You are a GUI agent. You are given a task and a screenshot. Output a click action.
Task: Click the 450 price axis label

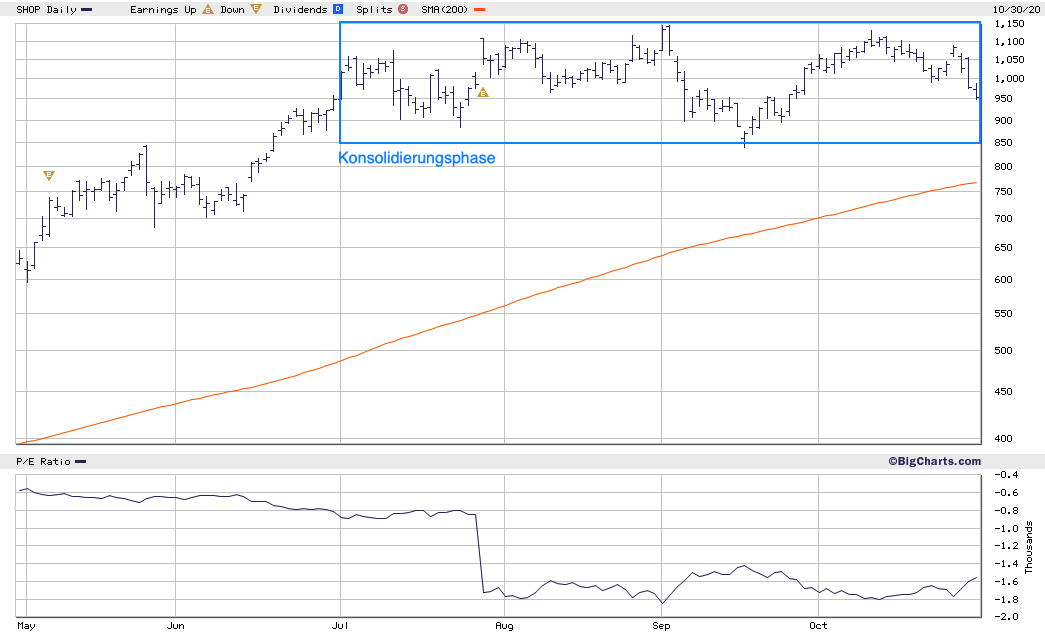pos(1003,392)
